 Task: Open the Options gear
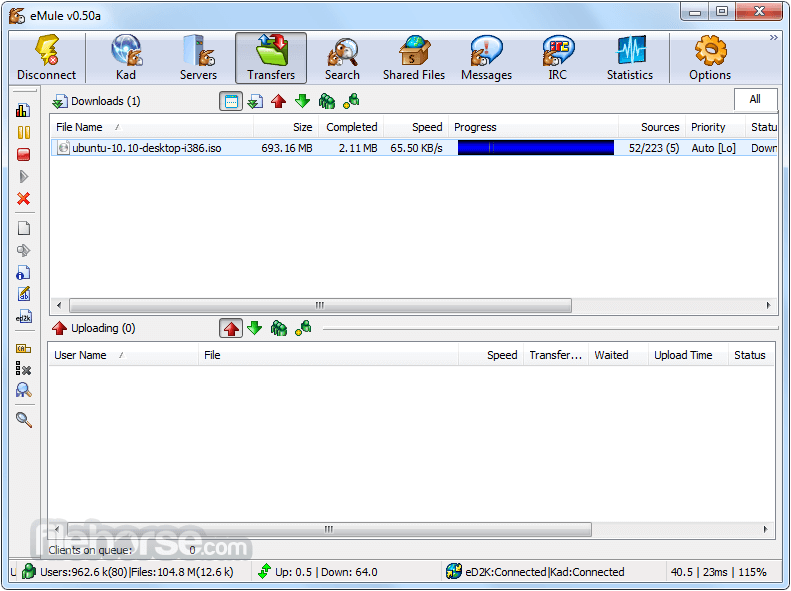click(710, 57)
